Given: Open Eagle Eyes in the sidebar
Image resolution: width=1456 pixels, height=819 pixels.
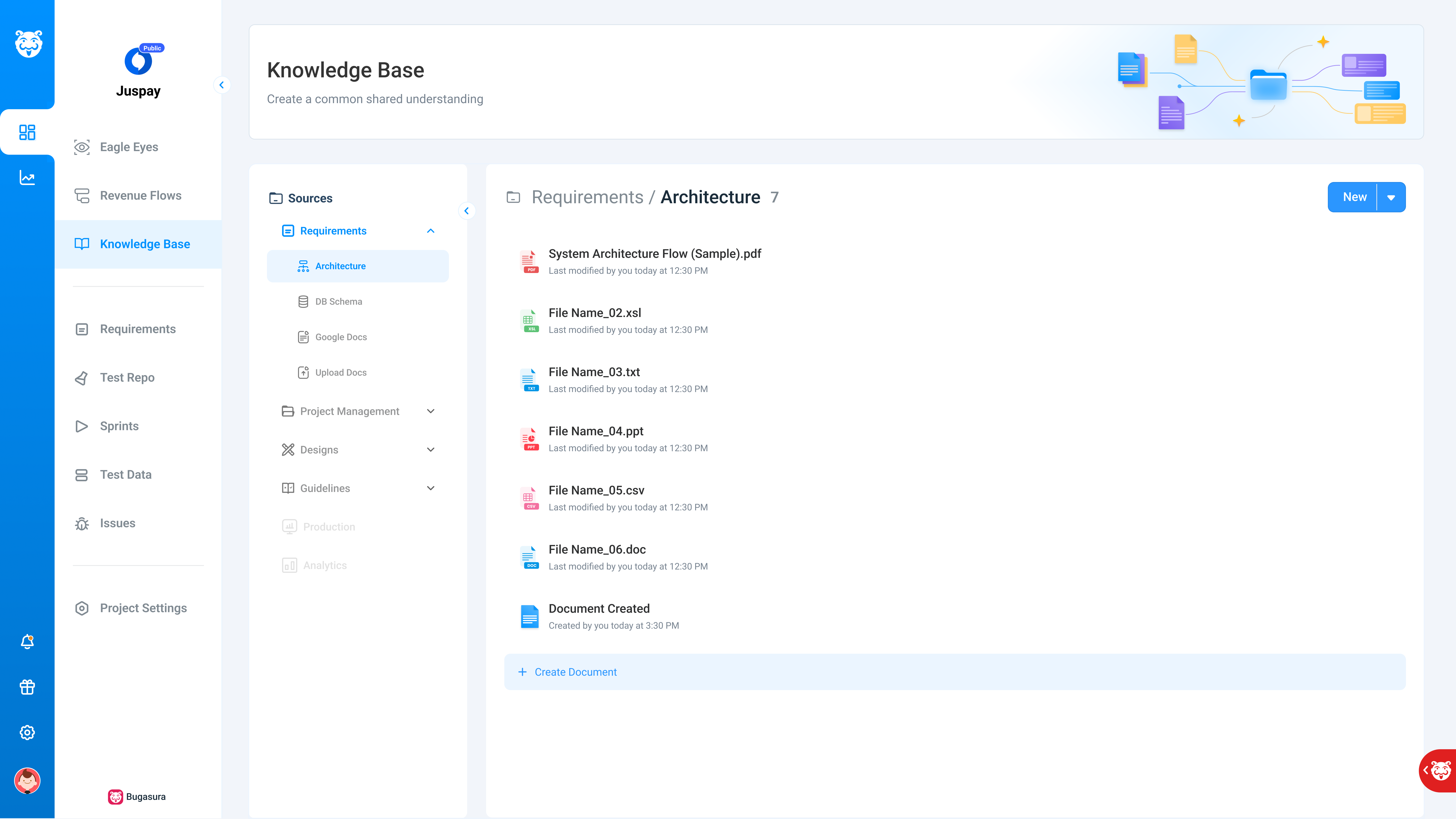Looking at the screenshot, I should tap(129, 147).
